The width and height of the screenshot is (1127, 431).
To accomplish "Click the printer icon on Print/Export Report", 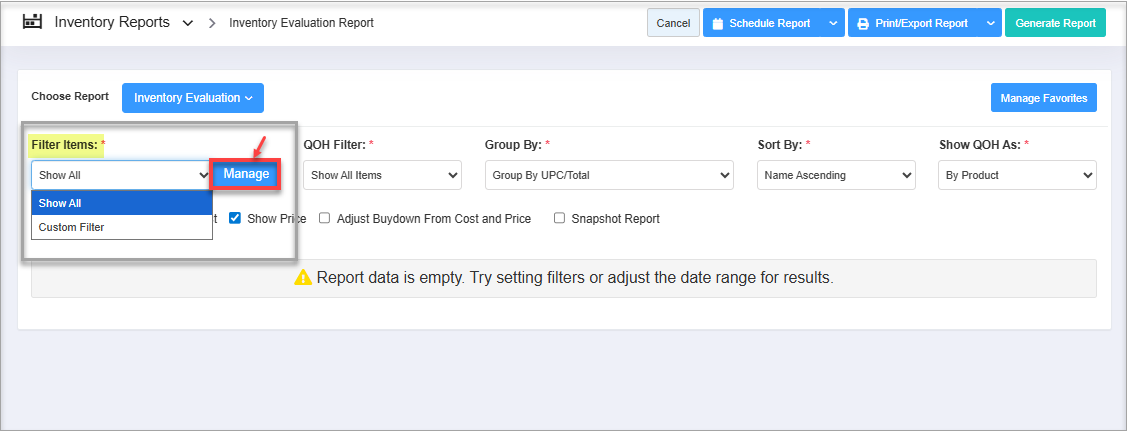I will click(x=862, y=23).
